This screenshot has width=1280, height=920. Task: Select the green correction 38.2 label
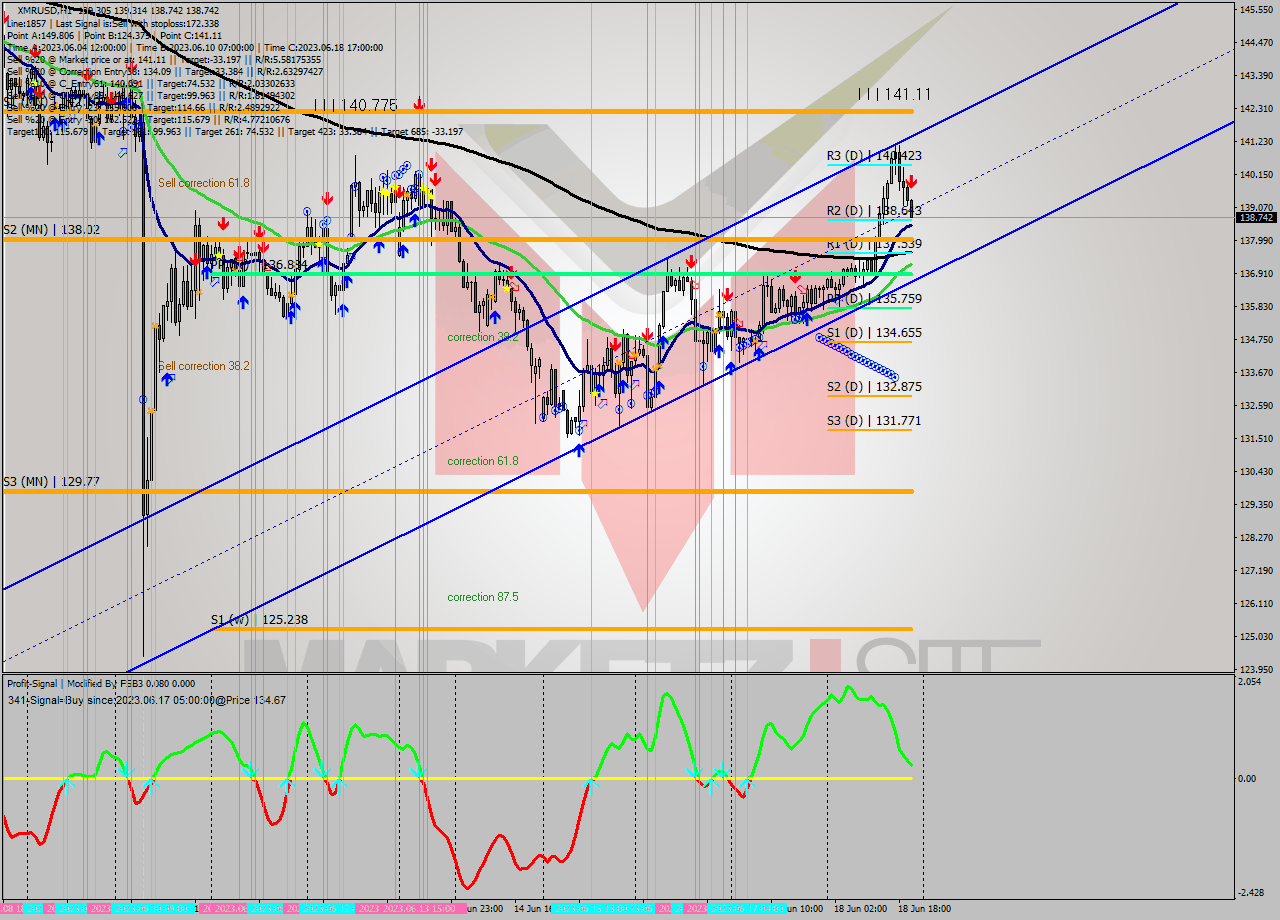point(483,337)
